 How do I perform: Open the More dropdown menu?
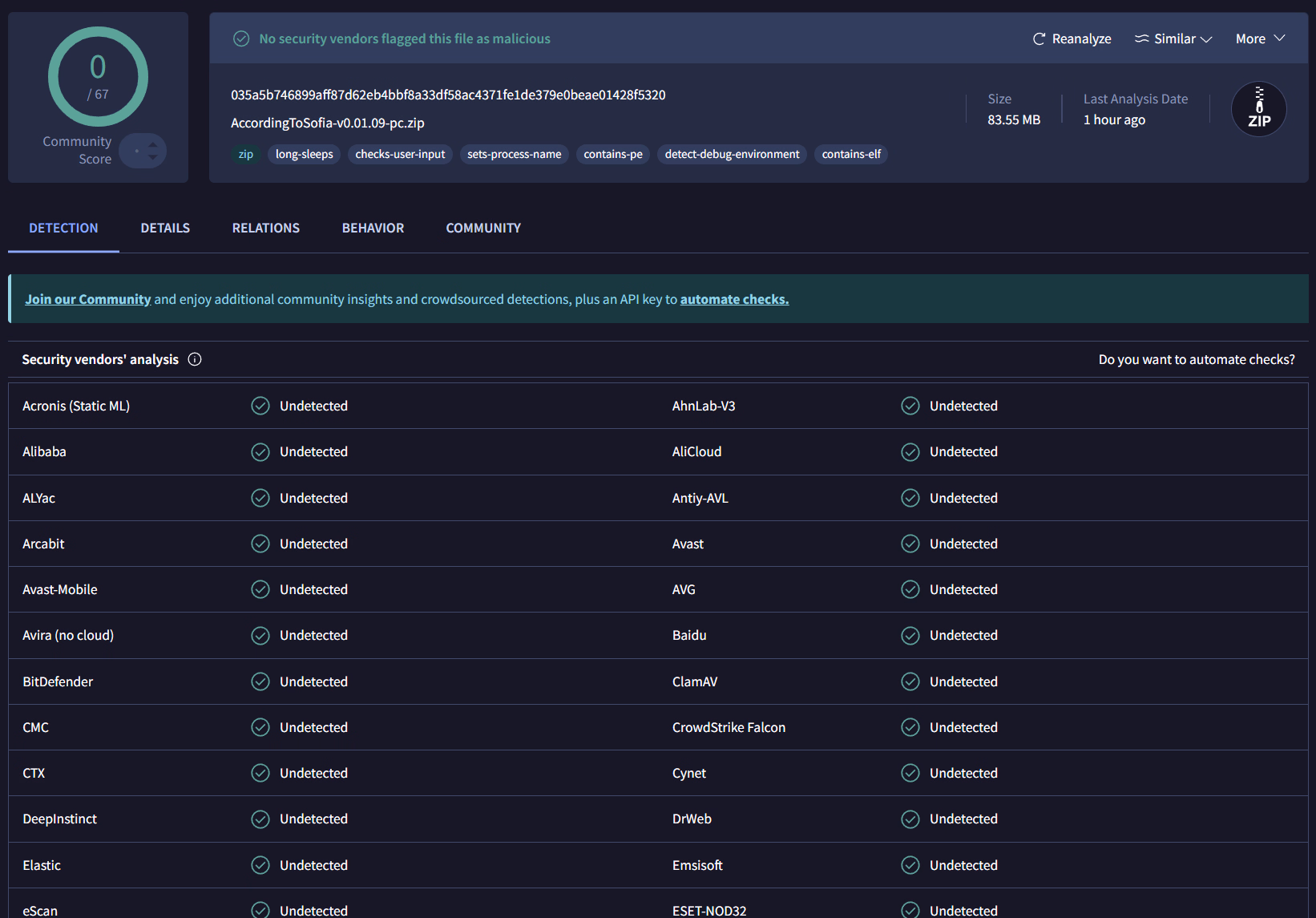click(1260, 38)
